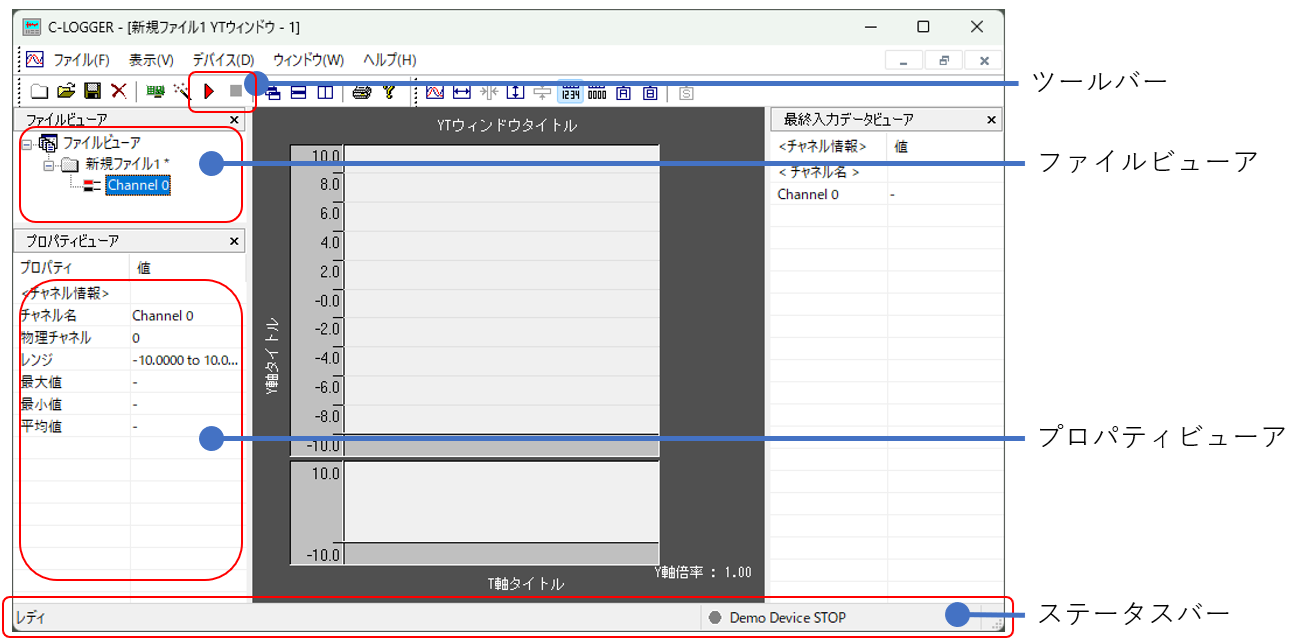This screenshot has height=644, width=1289.
Task: Click the red X delete icon
Action: tap(118, 92)
